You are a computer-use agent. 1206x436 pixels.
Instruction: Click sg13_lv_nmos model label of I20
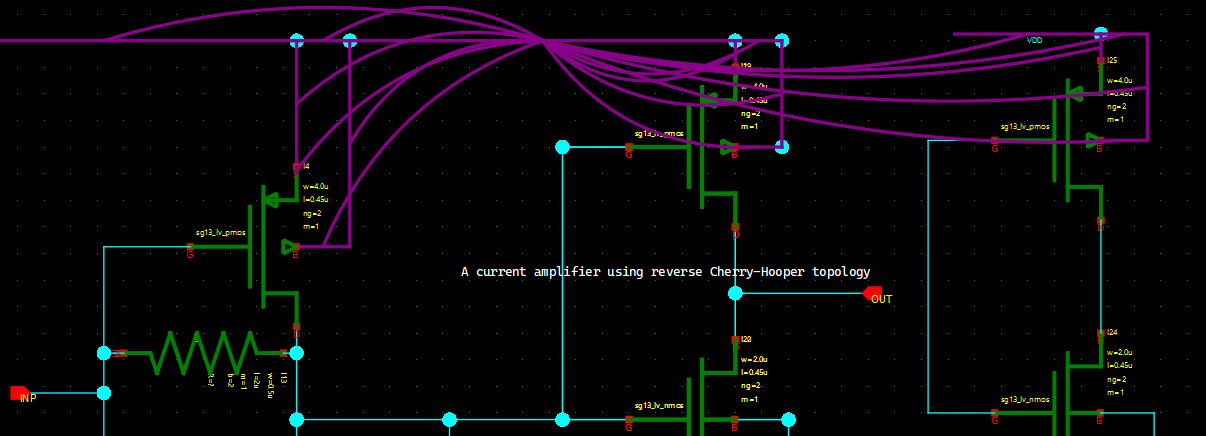point(659,405)
